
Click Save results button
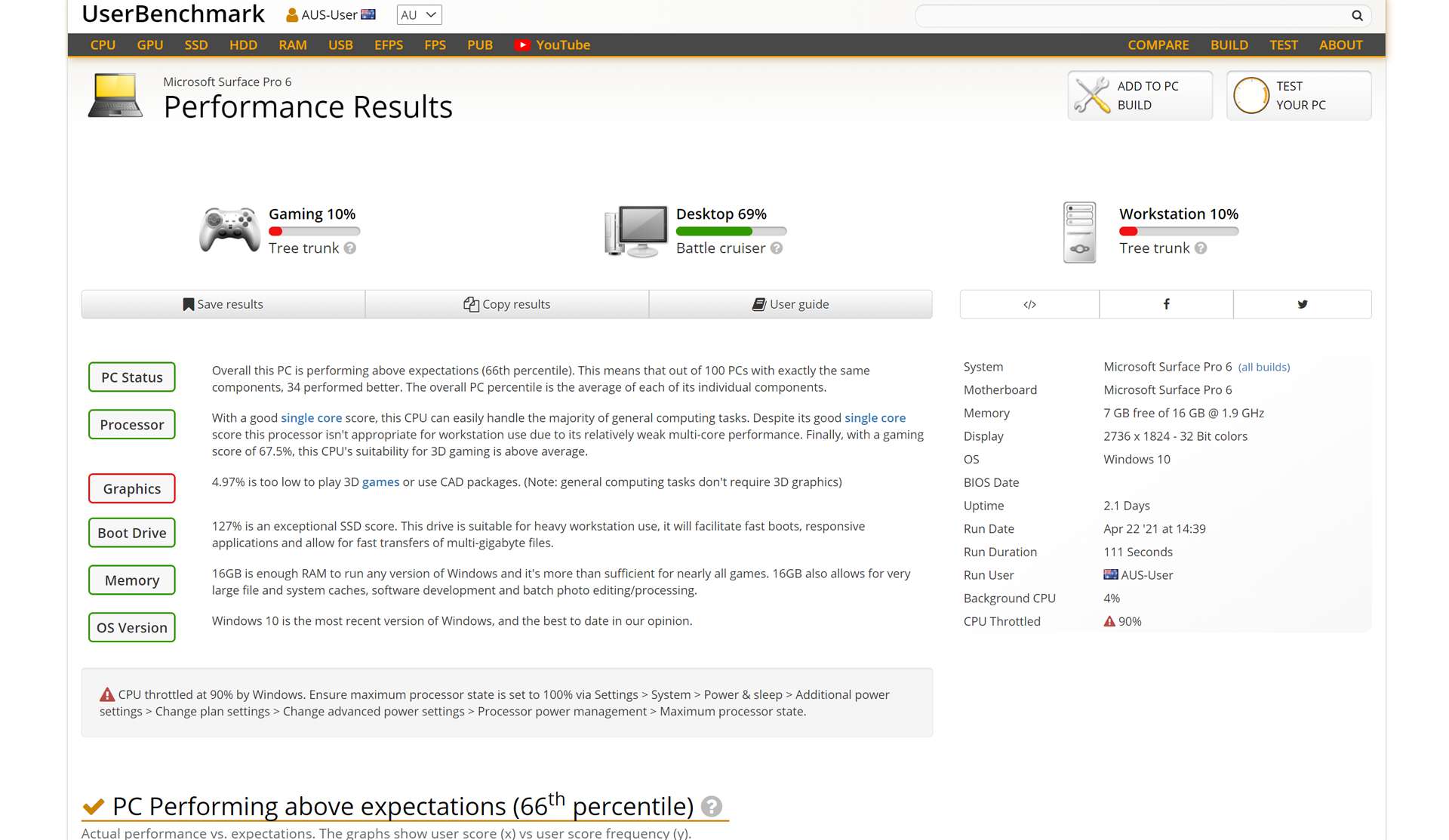[223, 304]
